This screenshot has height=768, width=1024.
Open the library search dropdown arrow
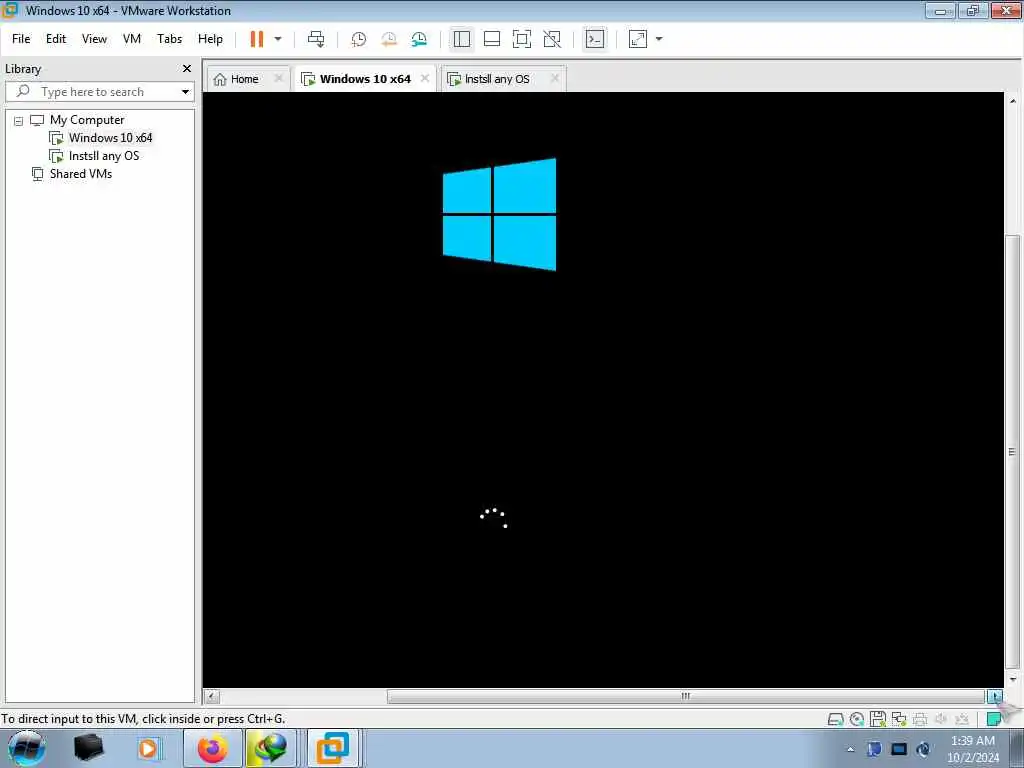[x=185, y=92]
